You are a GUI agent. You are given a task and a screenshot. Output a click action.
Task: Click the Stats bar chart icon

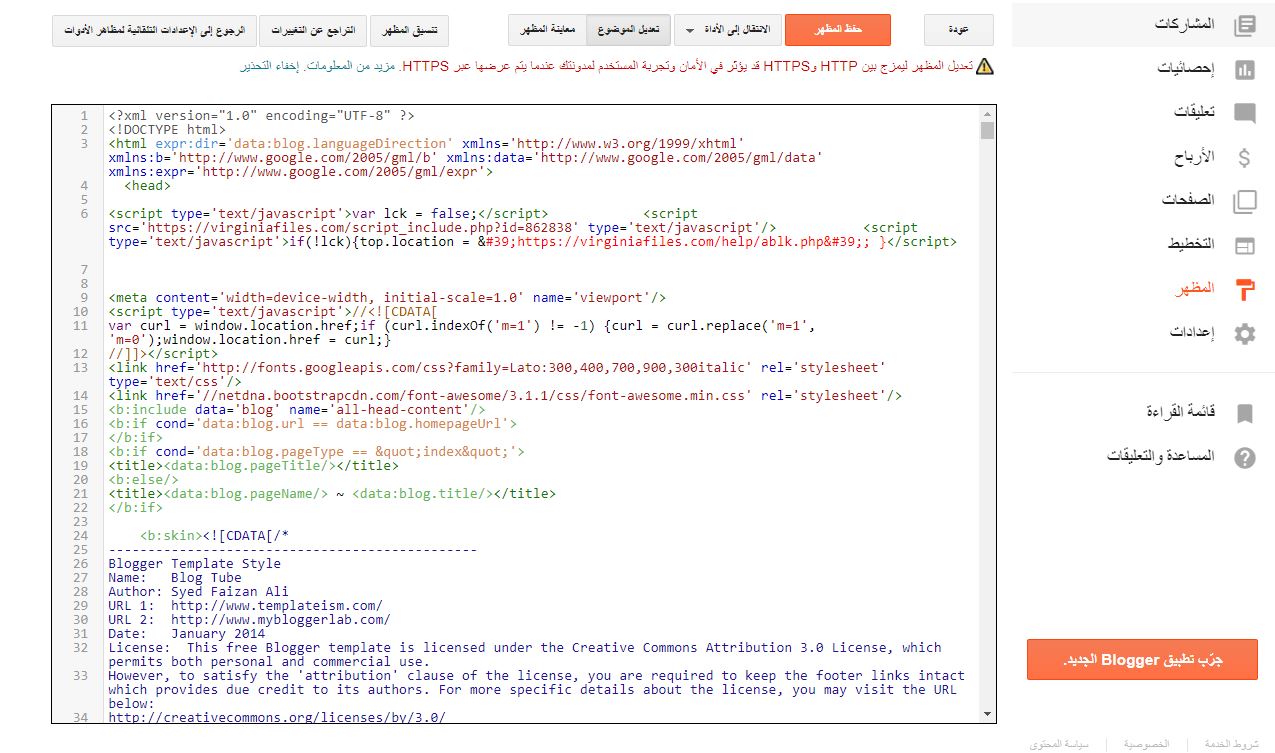1244,69
